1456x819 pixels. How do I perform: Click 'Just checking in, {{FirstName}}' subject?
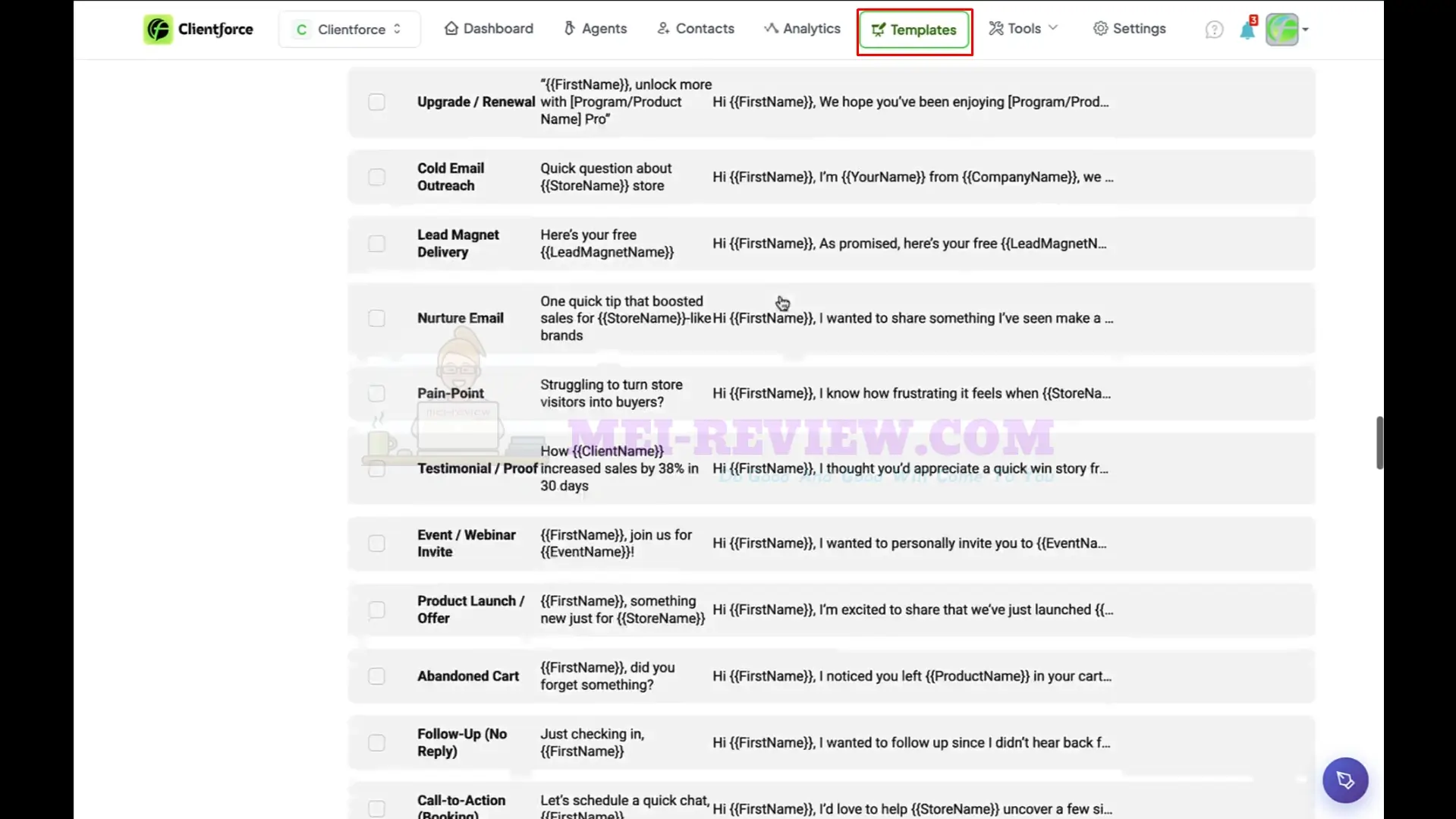click(x=593, y=742)
